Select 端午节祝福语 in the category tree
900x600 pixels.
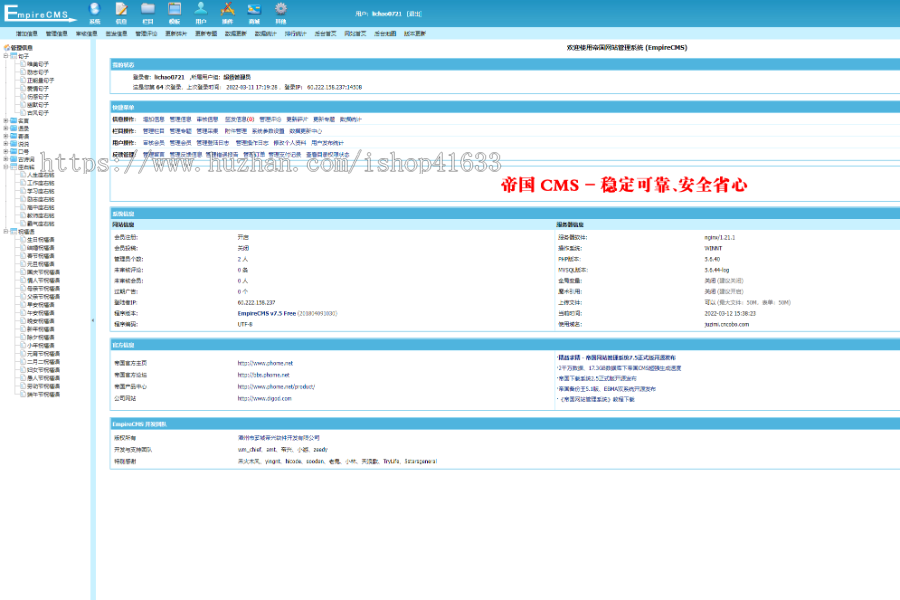coord(44,394)
